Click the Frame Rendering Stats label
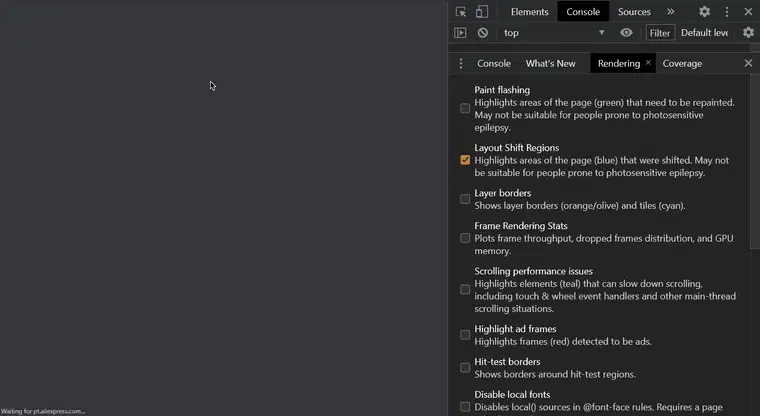This screenshot has width=760, height=416. (x=521, y=225)
